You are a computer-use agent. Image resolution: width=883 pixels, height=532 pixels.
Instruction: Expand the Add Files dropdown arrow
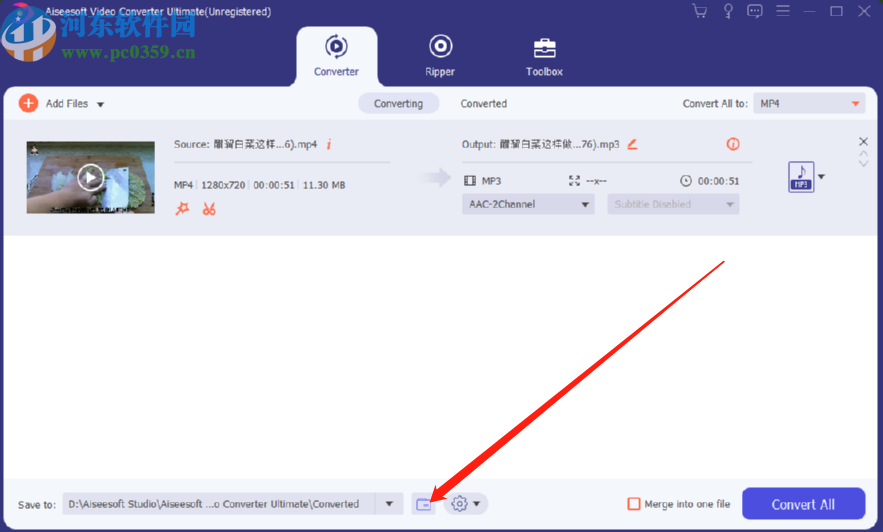point(100,104)
